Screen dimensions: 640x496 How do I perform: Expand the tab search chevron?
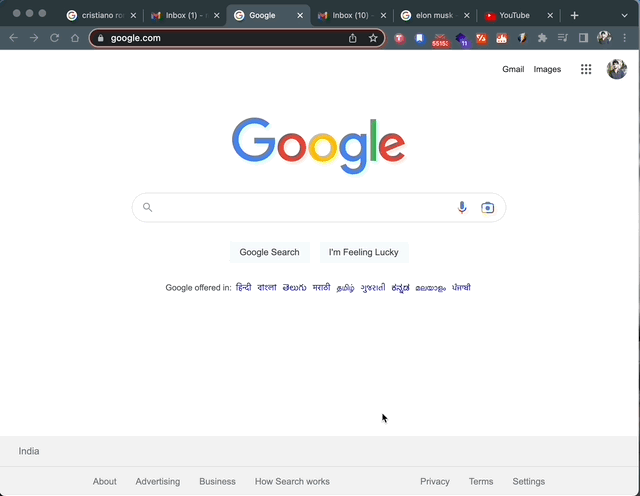pyautogui.click(x=624, y=16)
